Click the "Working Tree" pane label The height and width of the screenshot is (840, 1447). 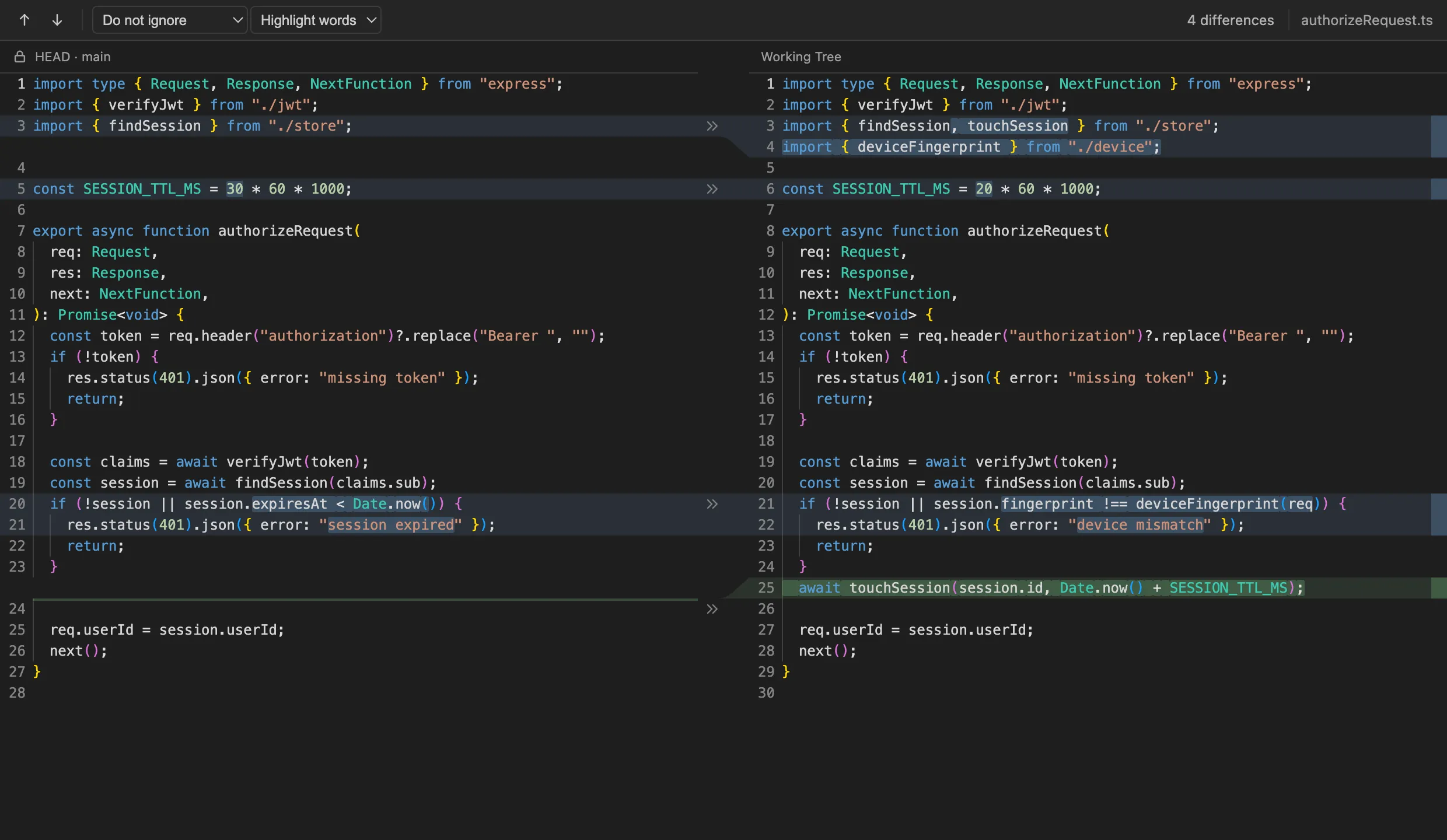click(801, 57)
